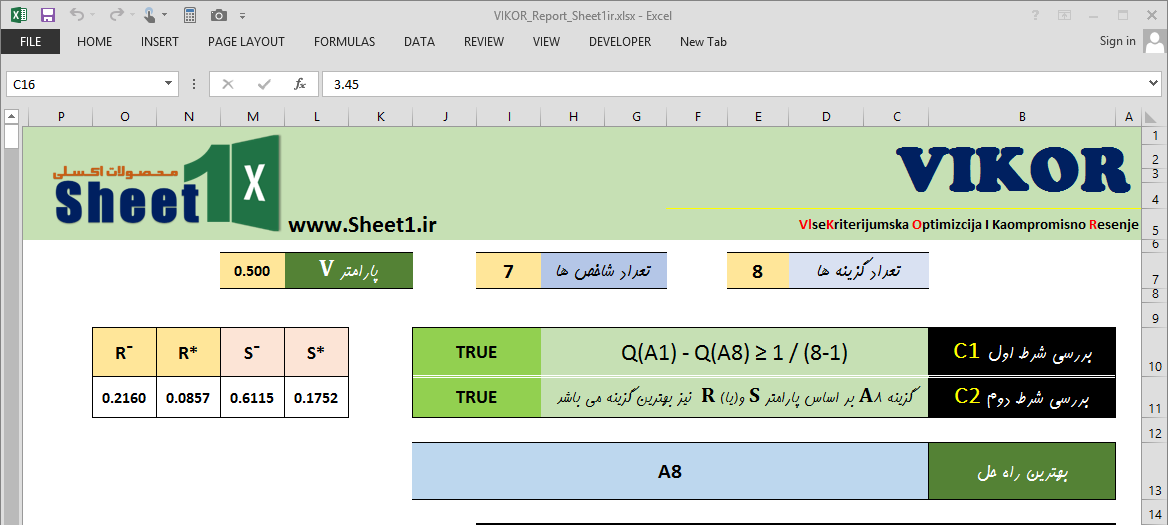This screenshot has width=1168, height=525.
Task: Select the C2 condition TRUE cell
Action: (477, 397)
